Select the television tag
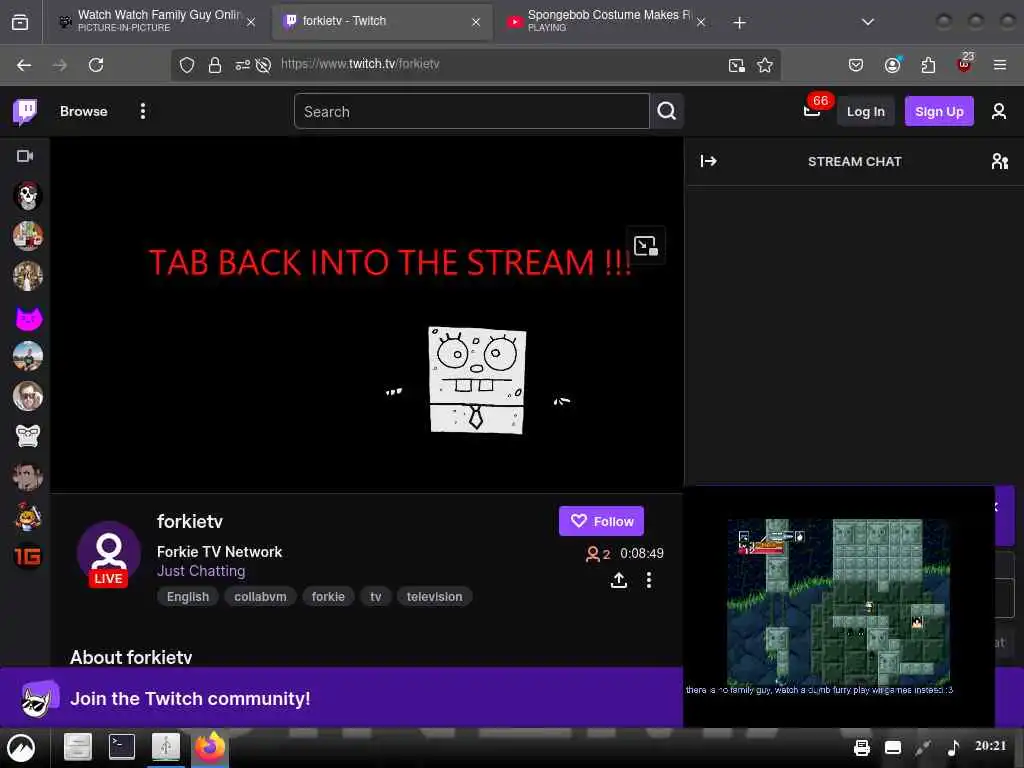This screenshot has width=1024, height=768. (x=434, y=597)
